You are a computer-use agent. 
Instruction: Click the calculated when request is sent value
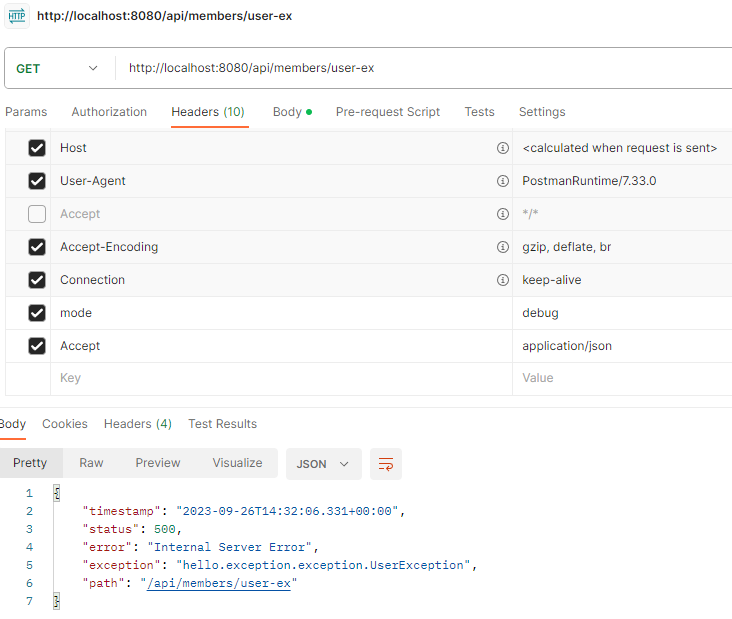(x=619, y=148)
